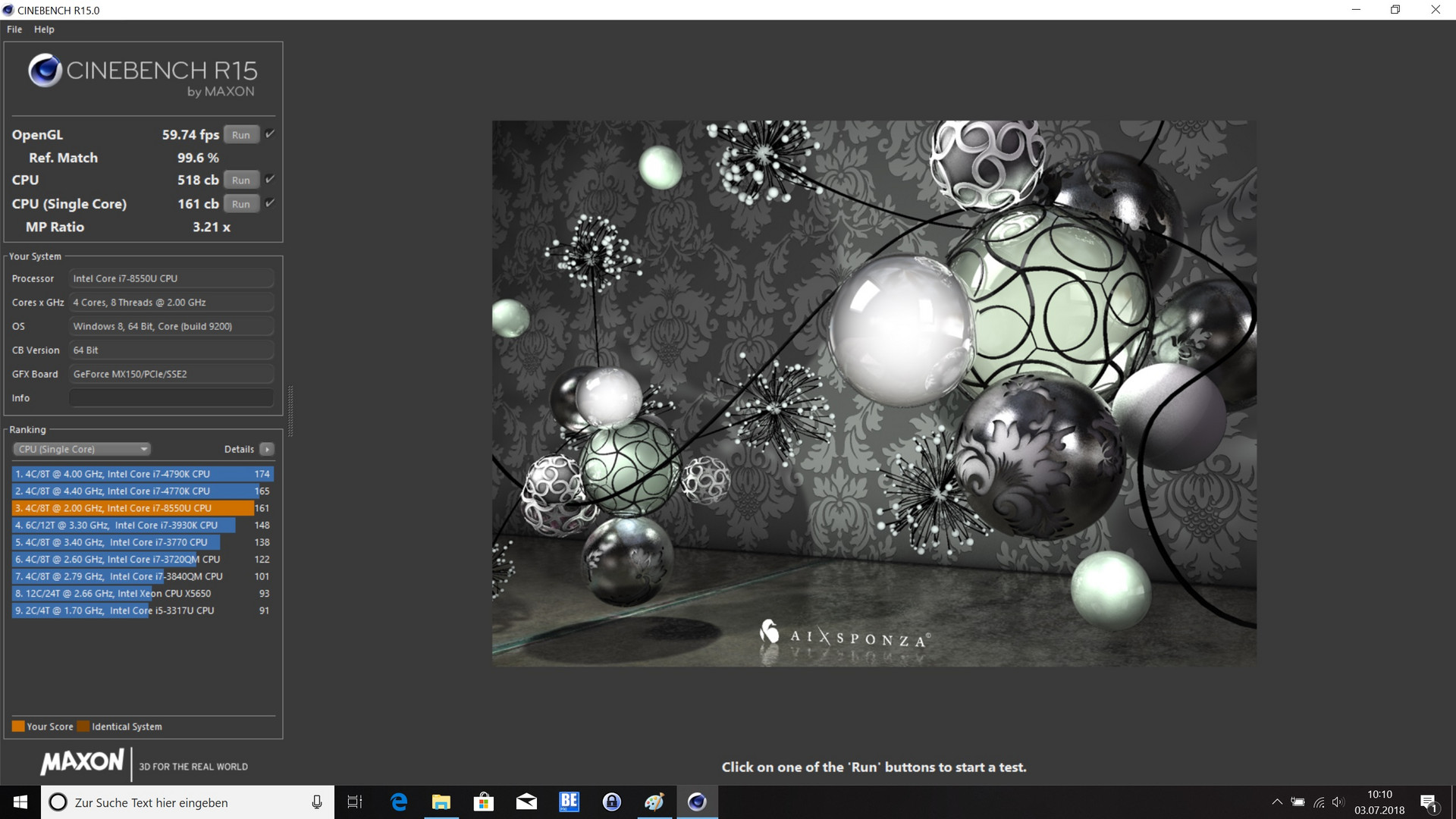Open Microsoft Store taskbar icon
Image resolution: width=1456 pixels, height=819 pixels.
[x=484, y=802]
